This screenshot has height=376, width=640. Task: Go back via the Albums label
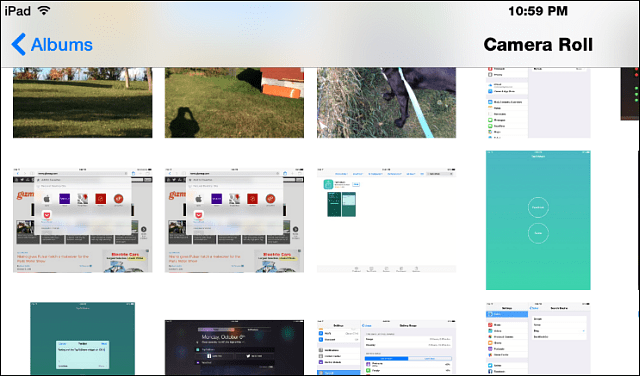pyautogui.click(x=62, y=44)
